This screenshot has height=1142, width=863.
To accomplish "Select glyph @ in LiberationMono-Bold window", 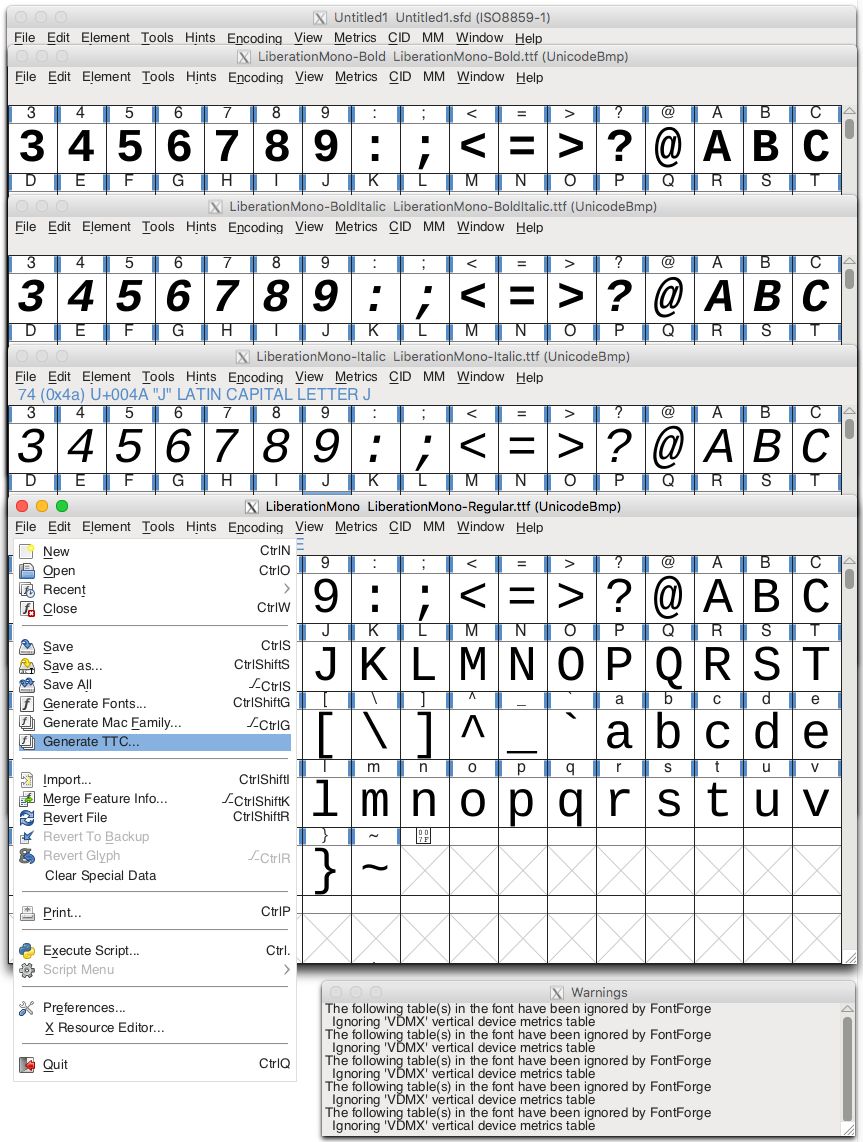I will tap(668, 146).
